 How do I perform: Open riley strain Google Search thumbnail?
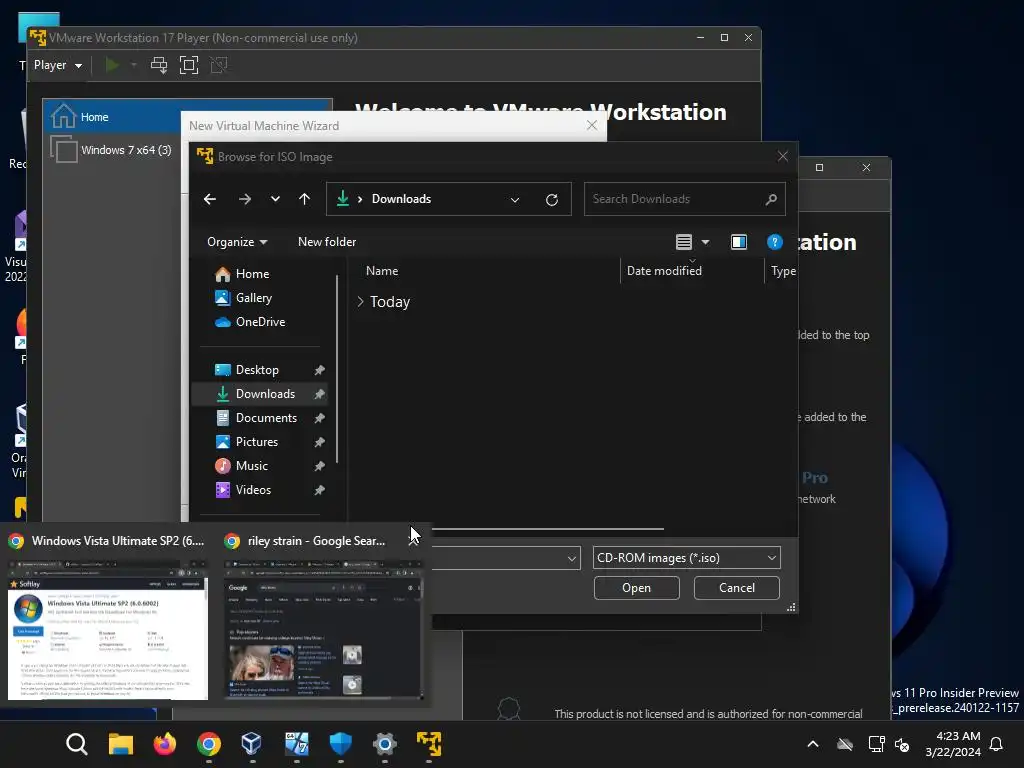point(323,630)
